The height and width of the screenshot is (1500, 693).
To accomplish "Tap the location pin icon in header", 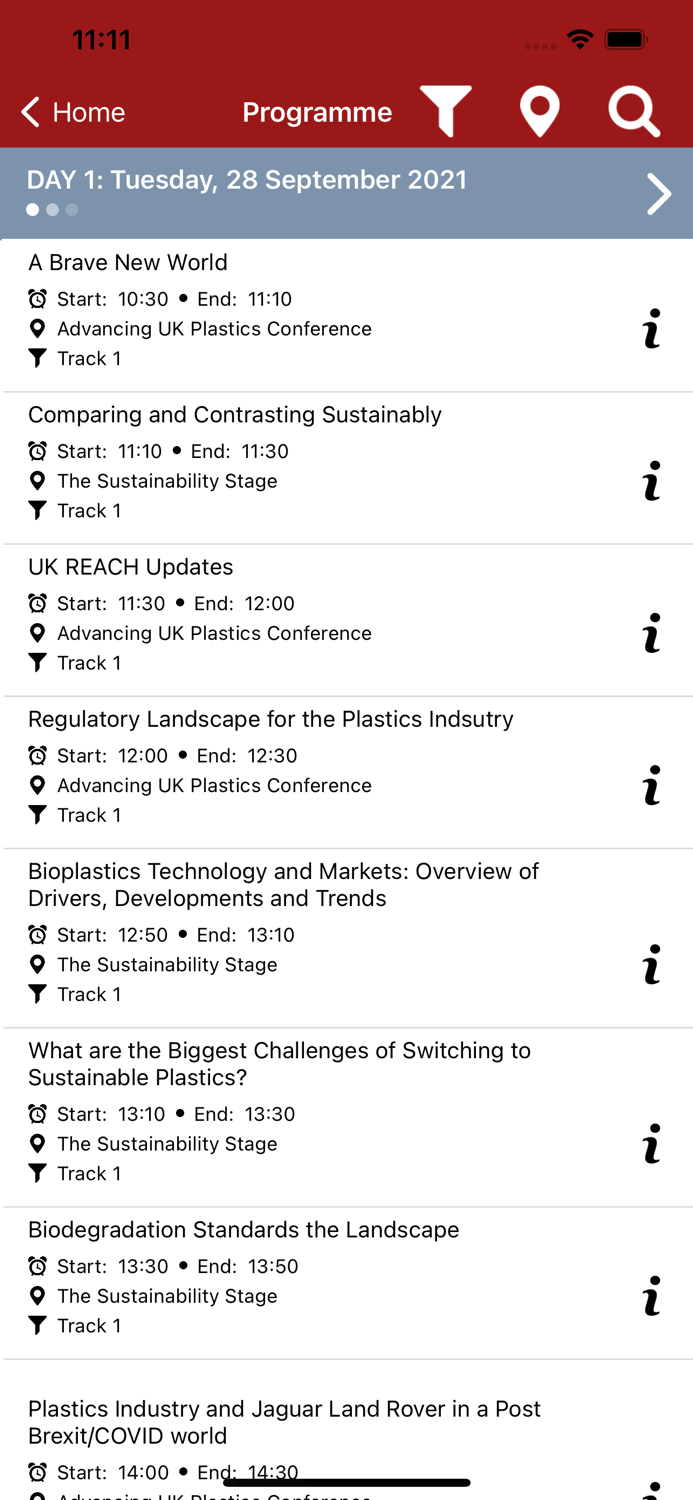I will point(539,111).
